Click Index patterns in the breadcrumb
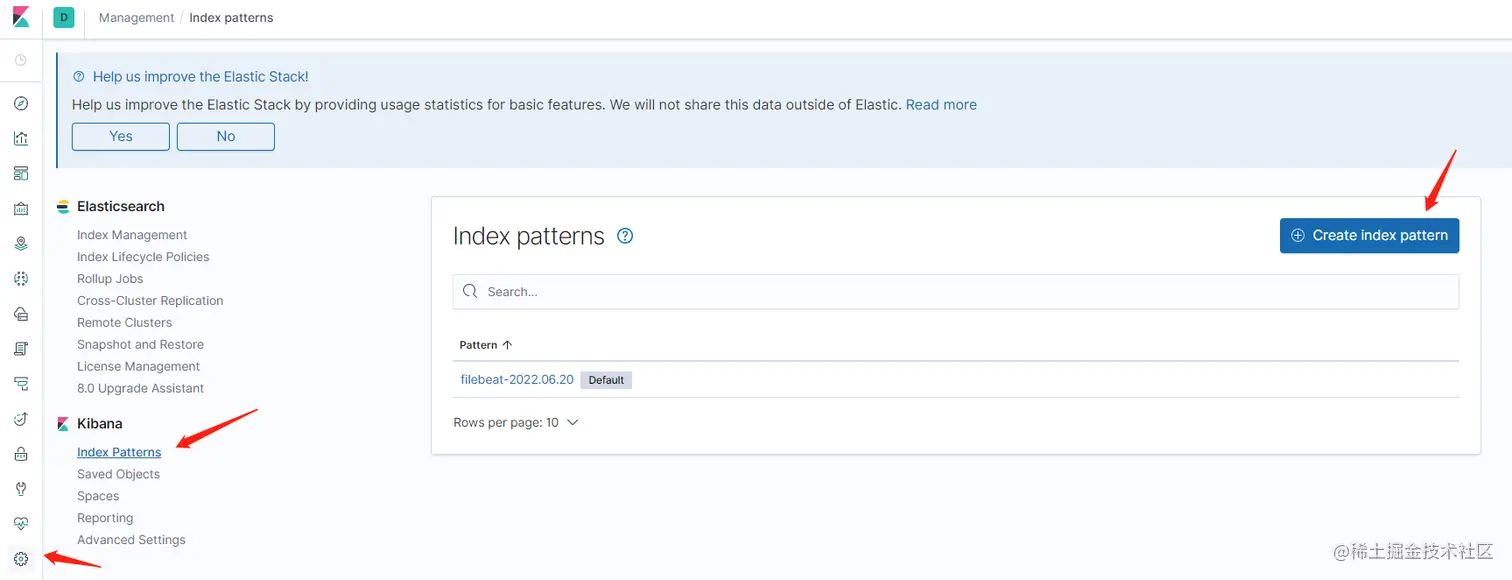The width and height of the screenshot is (1512, 580). (231, 18)
